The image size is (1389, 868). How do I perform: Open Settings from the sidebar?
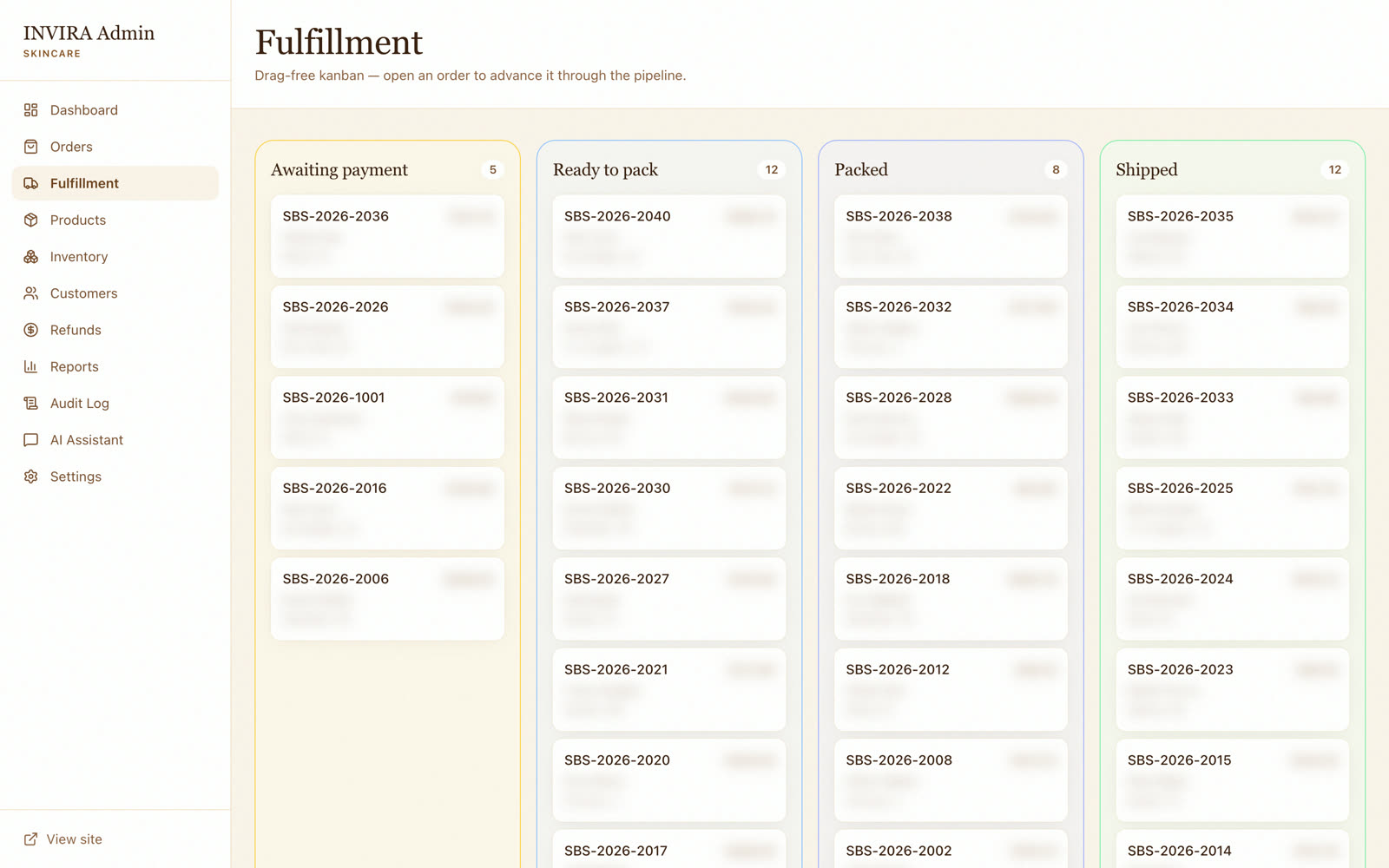[115, 477]
